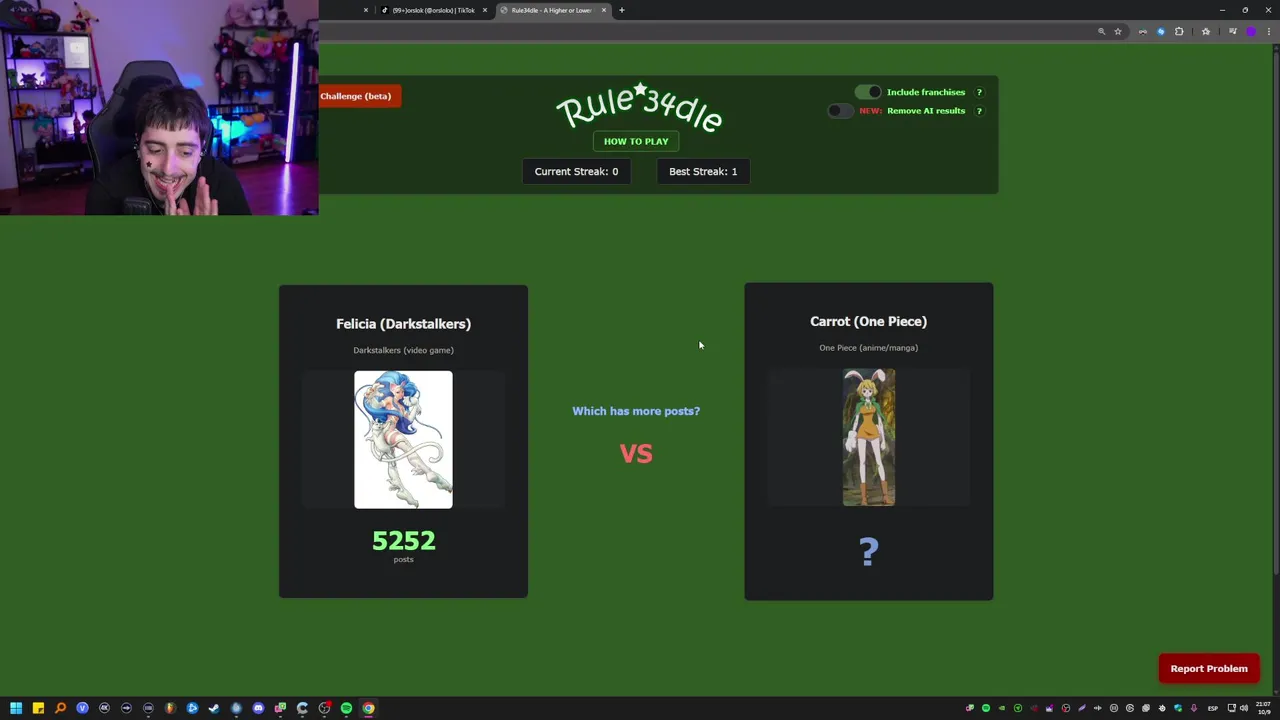Click the Rule34dle logo

[x=639, y=107]
